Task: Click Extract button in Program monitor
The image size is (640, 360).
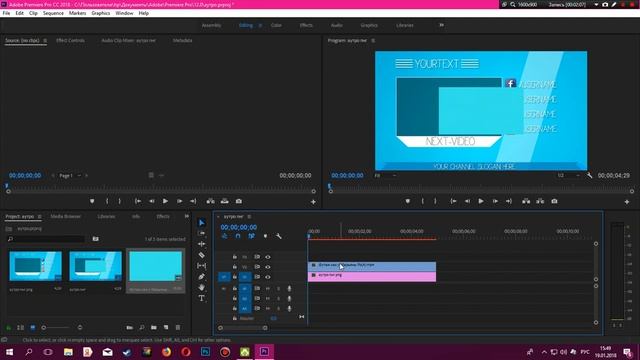Action: pyautogui.click(x=540, y=201)
